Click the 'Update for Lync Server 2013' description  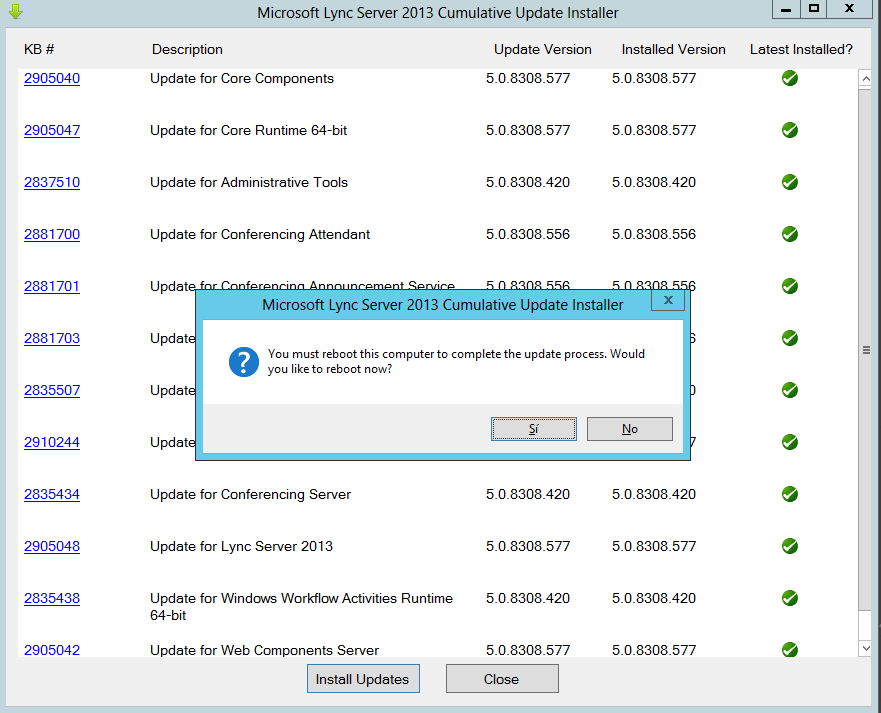[242, 546]
